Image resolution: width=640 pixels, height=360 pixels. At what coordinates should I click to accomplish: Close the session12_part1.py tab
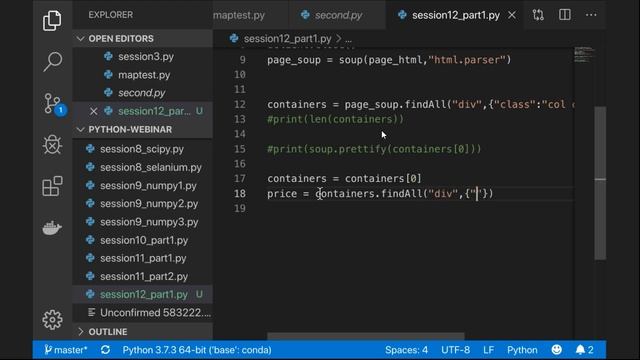511,16
